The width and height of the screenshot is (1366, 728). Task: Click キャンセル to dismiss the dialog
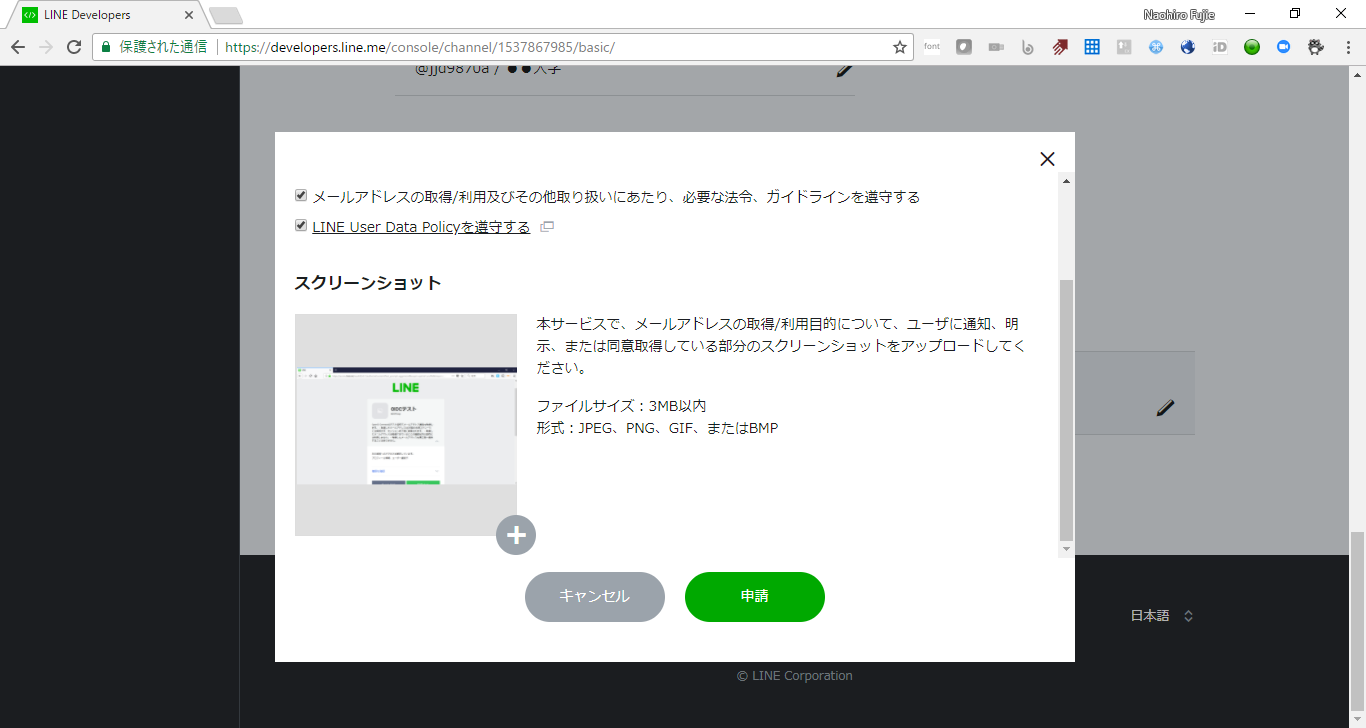point(595,596)
